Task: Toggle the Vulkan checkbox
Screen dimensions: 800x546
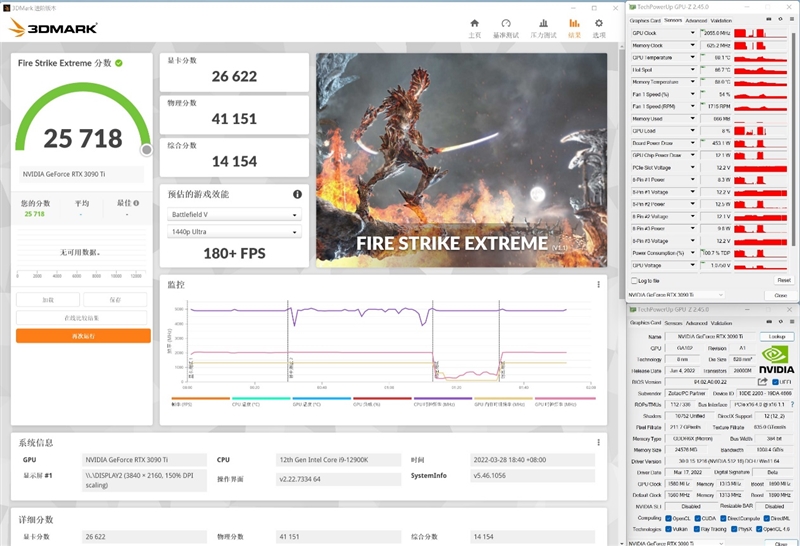Action: click(x=668, y=529)
